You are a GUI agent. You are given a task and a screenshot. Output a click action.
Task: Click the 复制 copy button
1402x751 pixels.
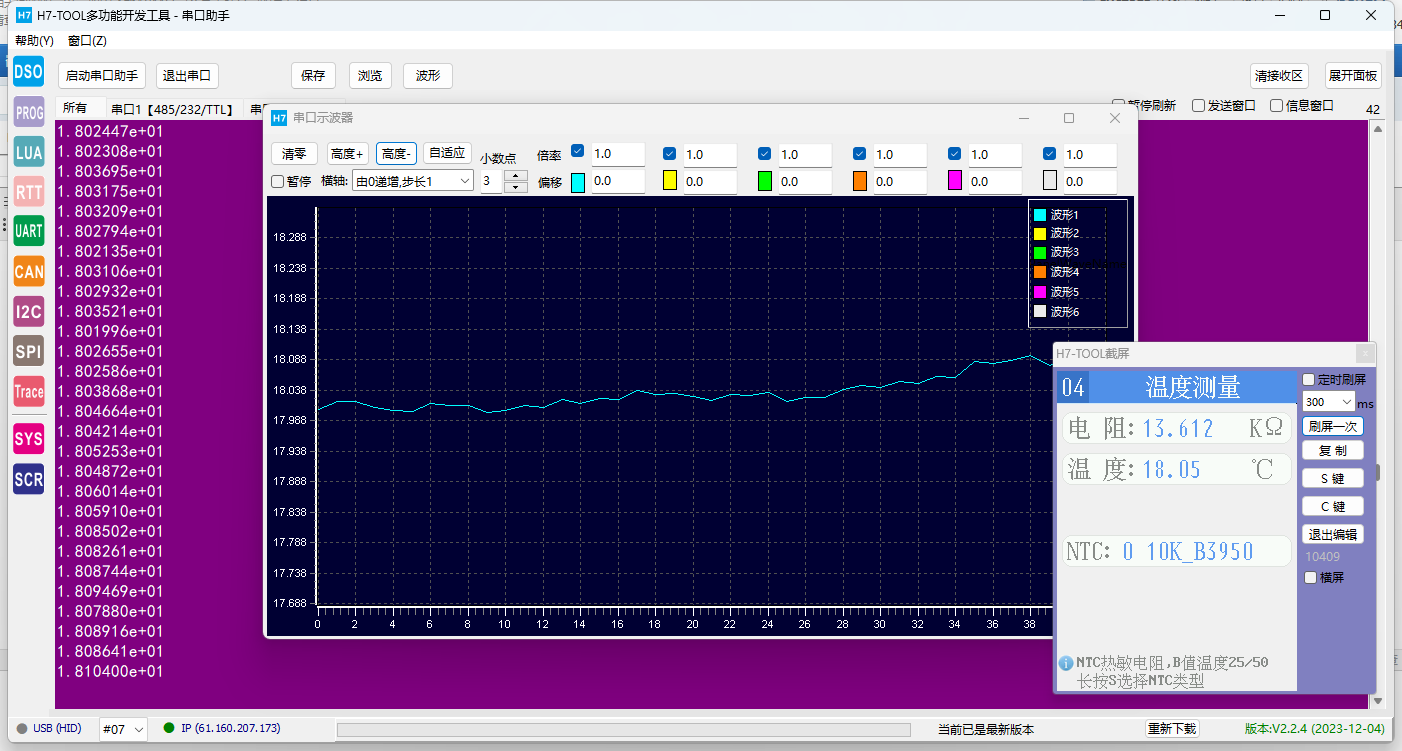(x=1333, y=450)
